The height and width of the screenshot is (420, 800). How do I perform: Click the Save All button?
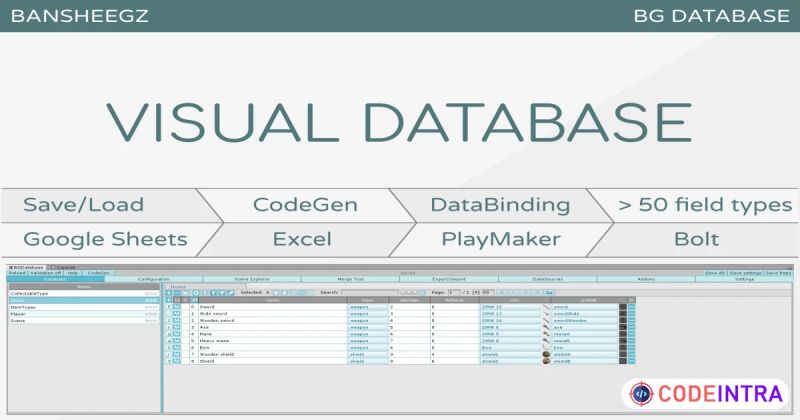[x=714, y=273]
